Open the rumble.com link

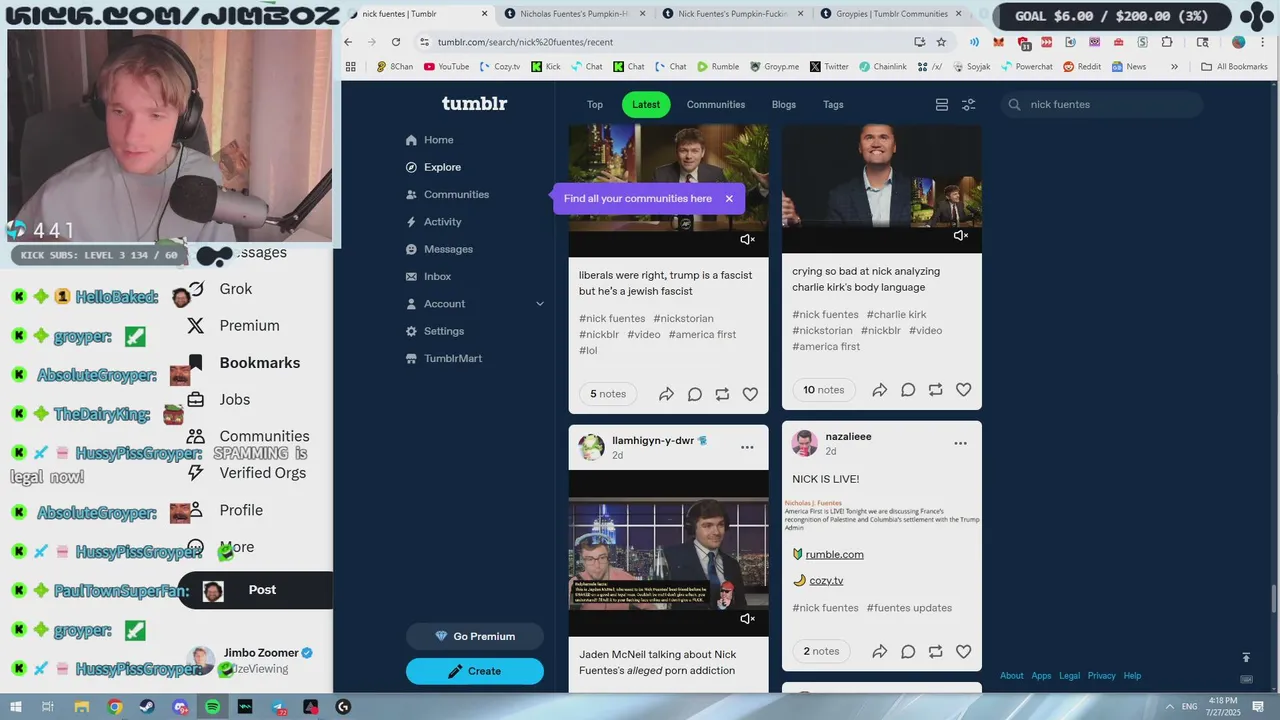click(x=834, y=555)
